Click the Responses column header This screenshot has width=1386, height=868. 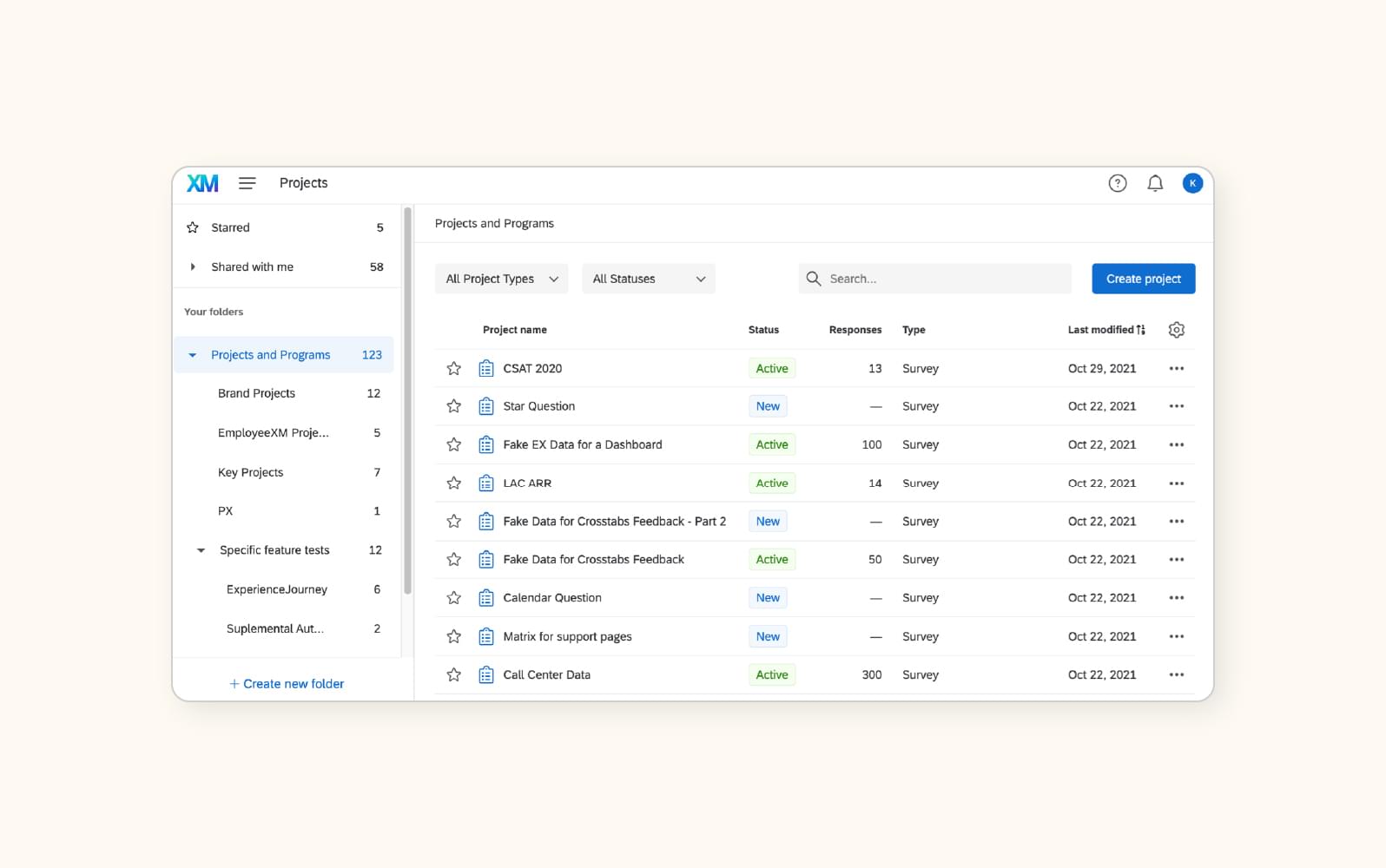click(x=855, y=330)
